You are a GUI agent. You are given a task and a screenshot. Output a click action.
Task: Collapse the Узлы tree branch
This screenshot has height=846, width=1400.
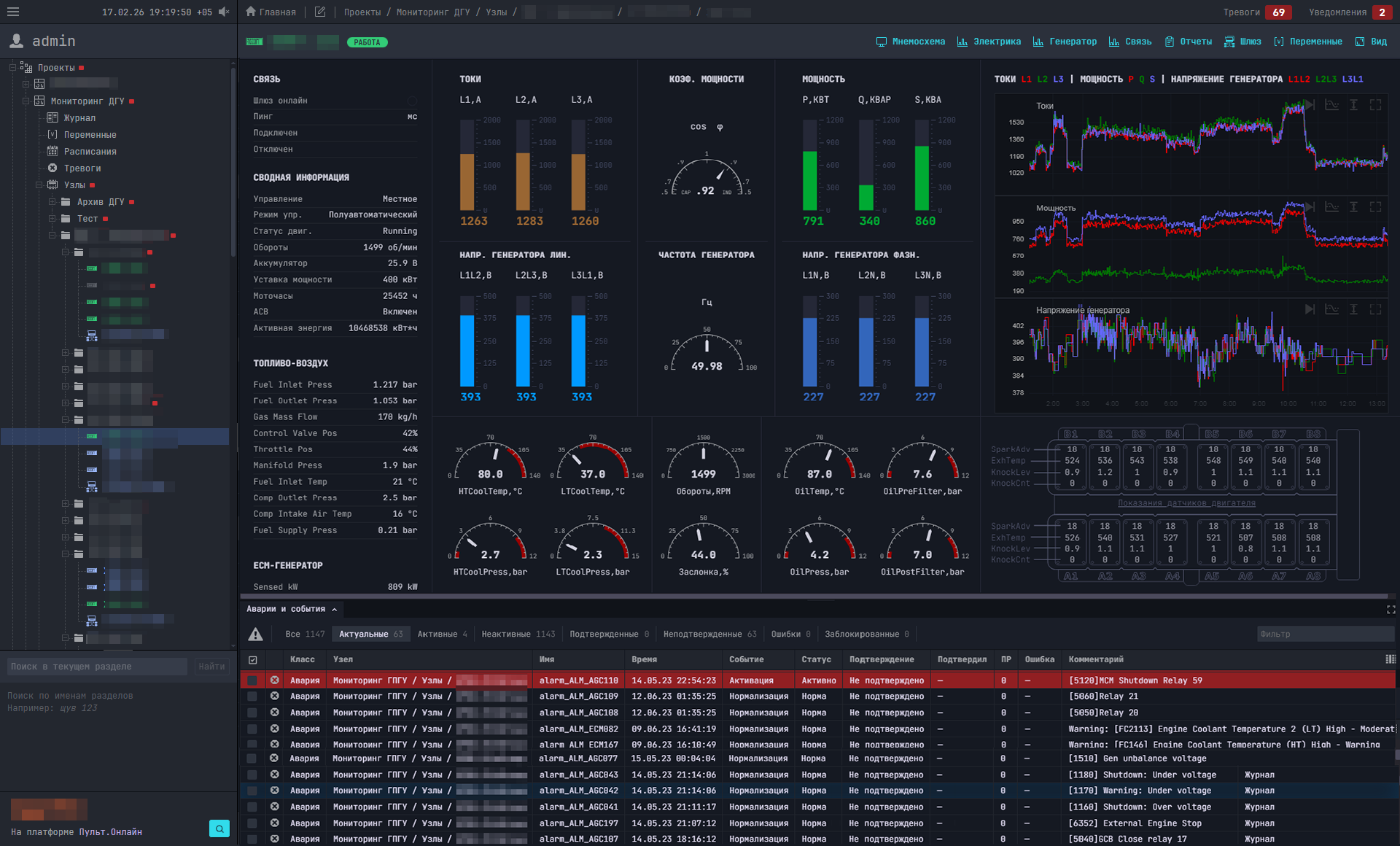click(40, 185)
